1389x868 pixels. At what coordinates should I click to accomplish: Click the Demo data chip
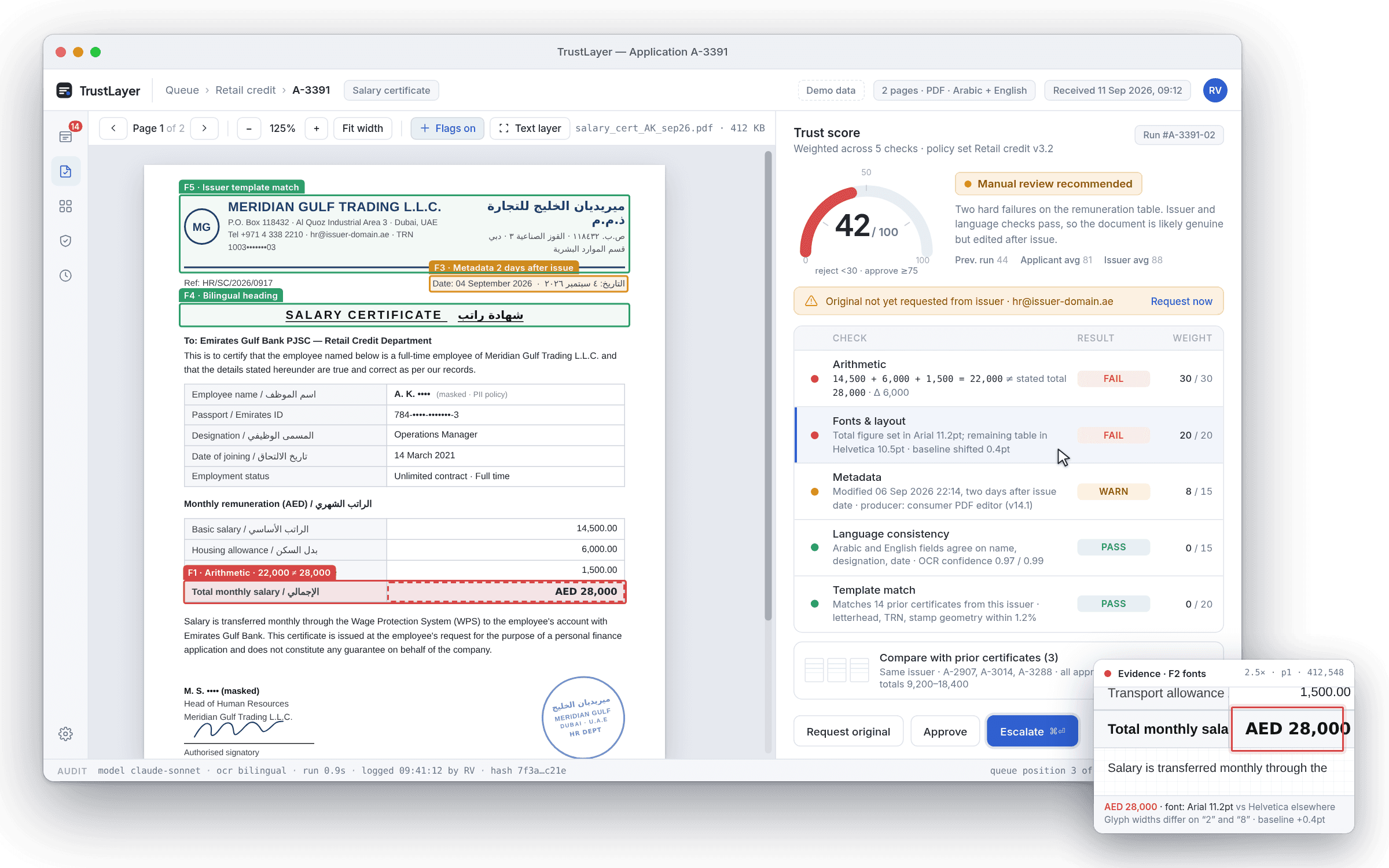[x=831, y=90]
